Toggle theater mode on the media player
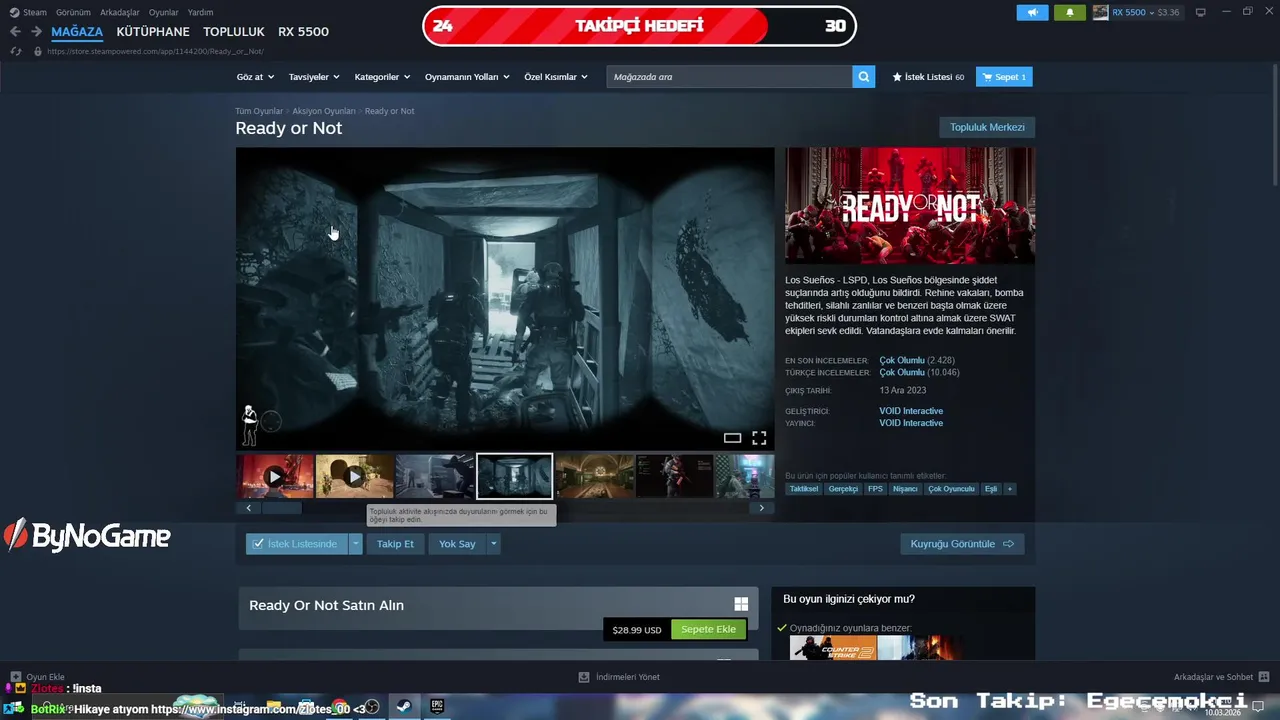The image size is (1280, 720). (732, 438)
